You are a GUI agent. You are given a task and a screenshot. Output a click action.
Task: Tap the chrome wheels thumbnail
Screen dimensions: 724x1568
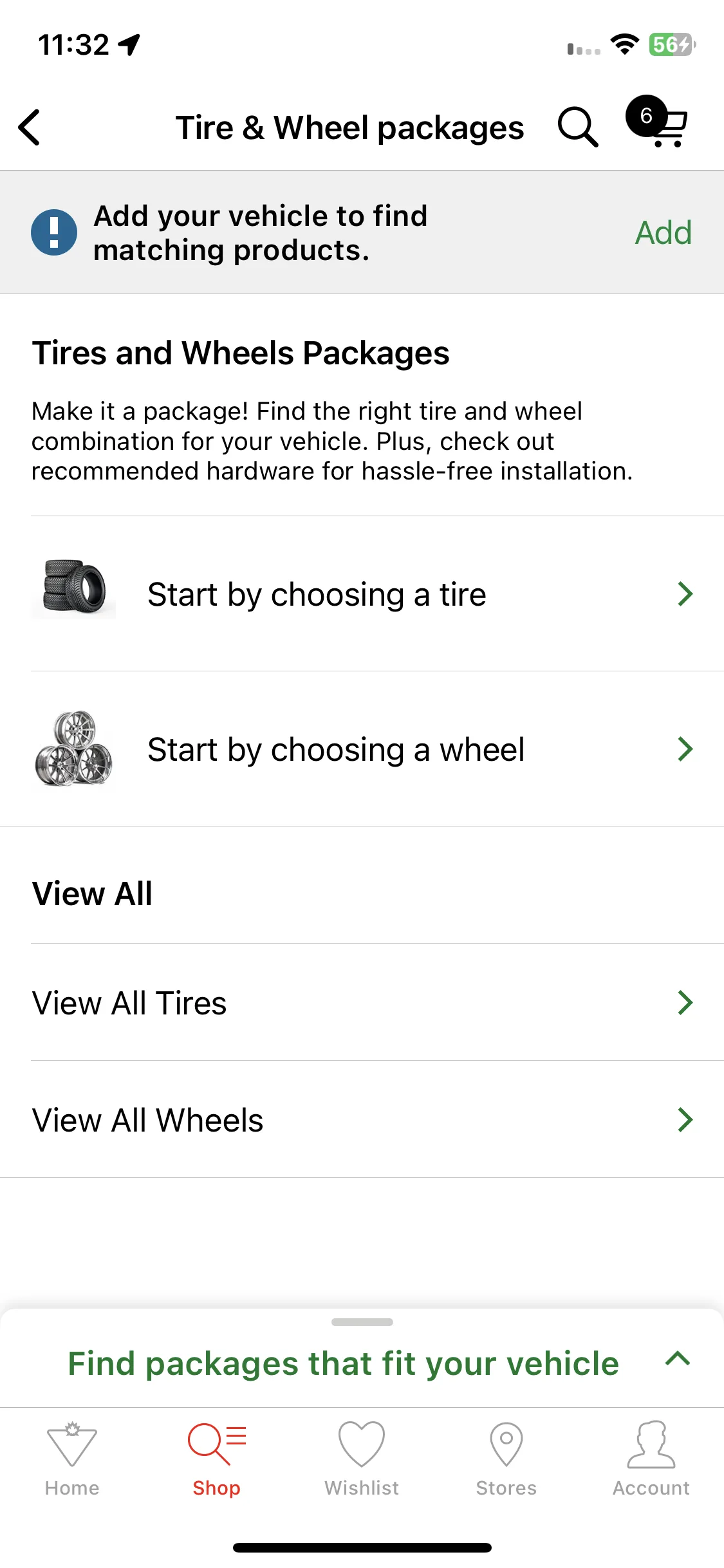[x=73, y=748]
